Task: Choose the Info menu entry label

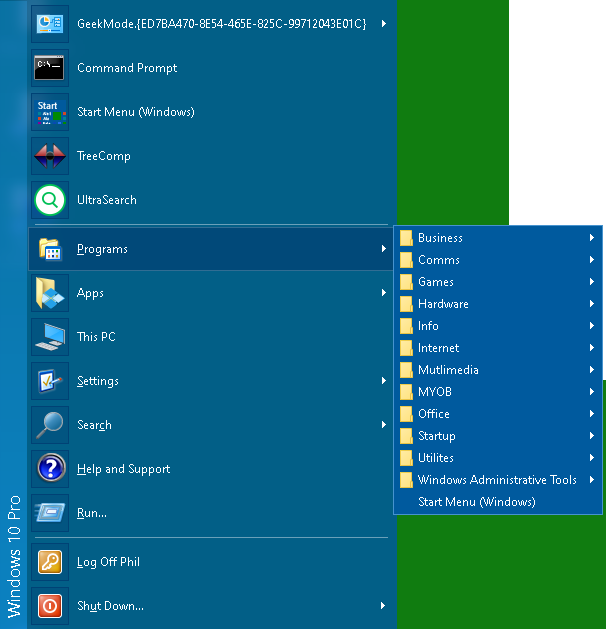Action: point(428,326)
